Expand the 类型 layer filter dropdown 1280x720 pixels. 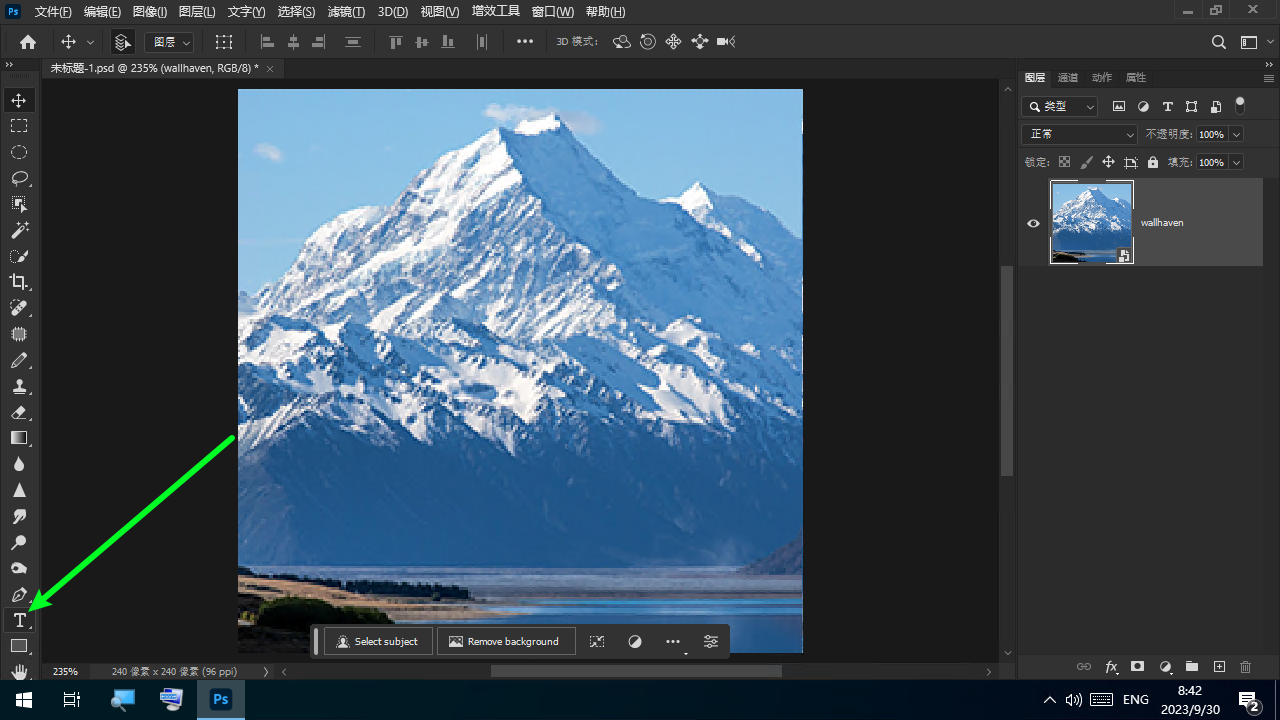[x=1060, y=106]
